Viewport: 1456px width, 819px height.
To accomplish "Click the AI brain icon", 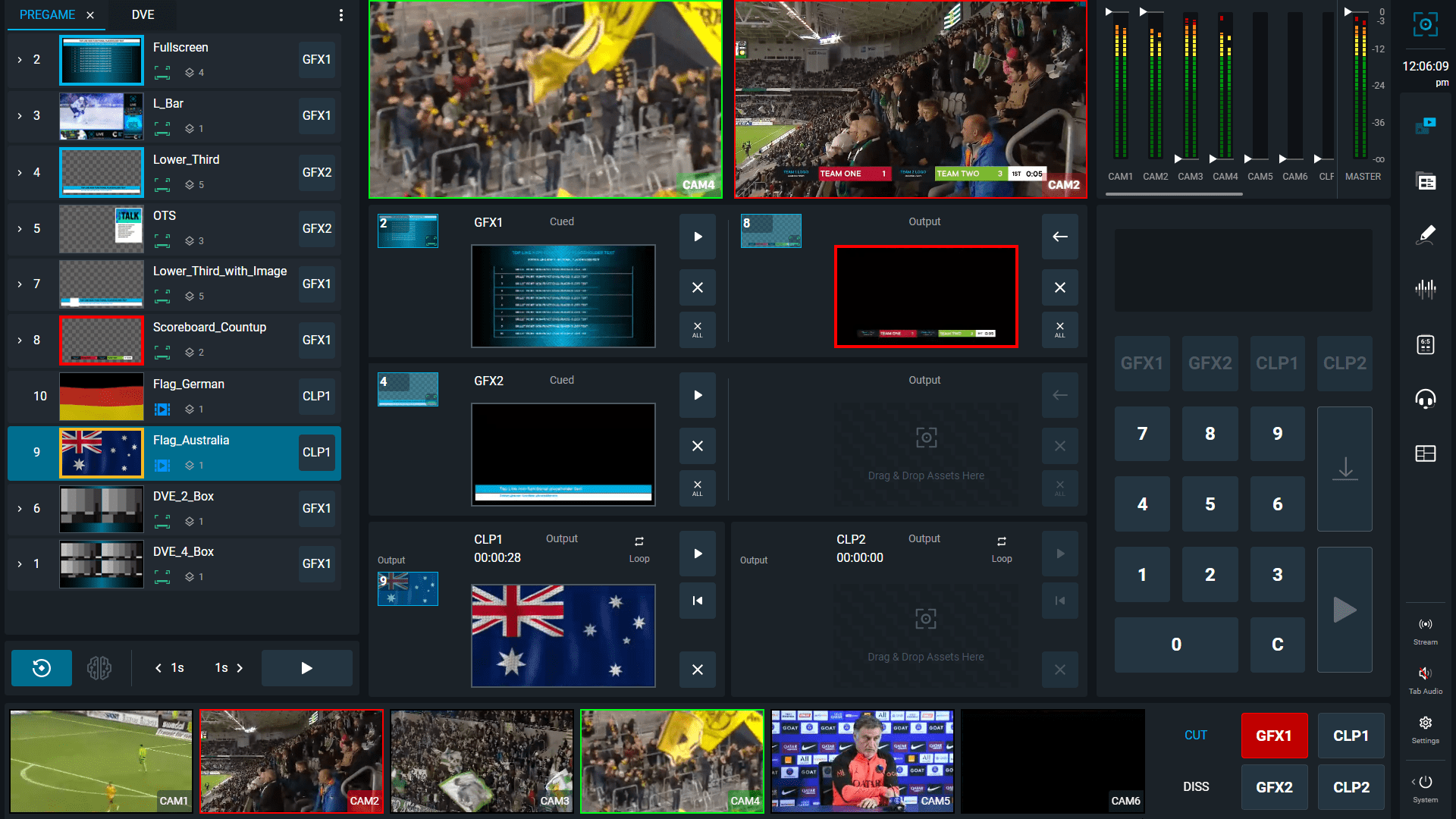I will pyautogui.click(x=99, y=668).
